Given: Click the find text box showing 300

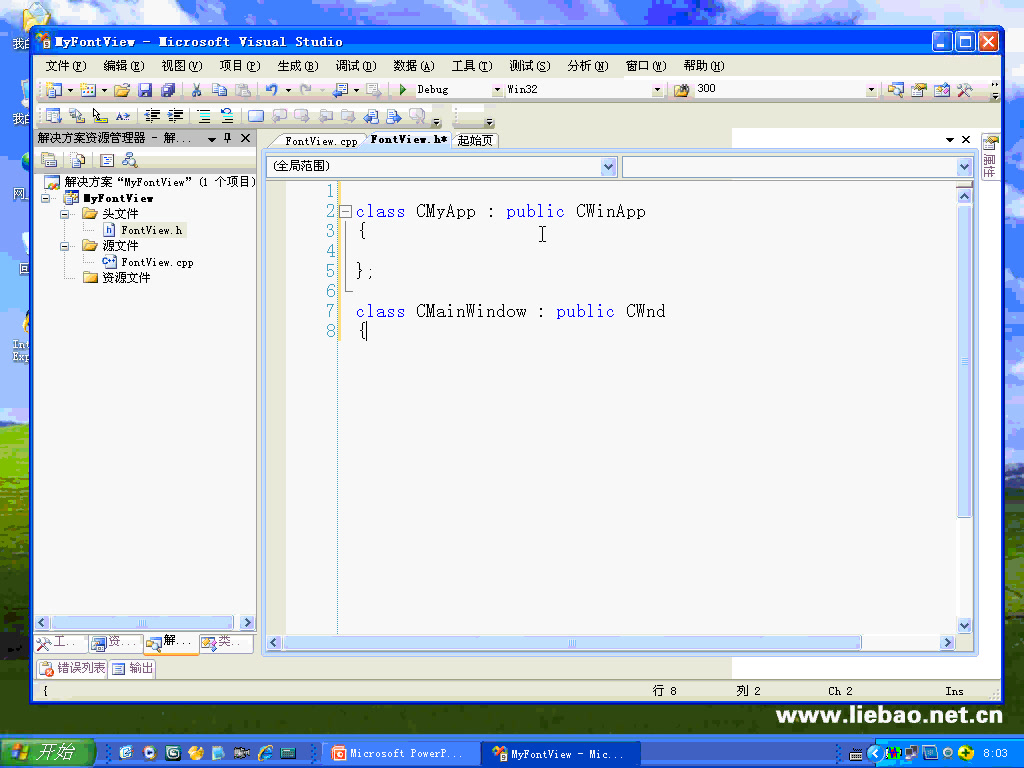Looking at the screenshot, I should (778, 89).
